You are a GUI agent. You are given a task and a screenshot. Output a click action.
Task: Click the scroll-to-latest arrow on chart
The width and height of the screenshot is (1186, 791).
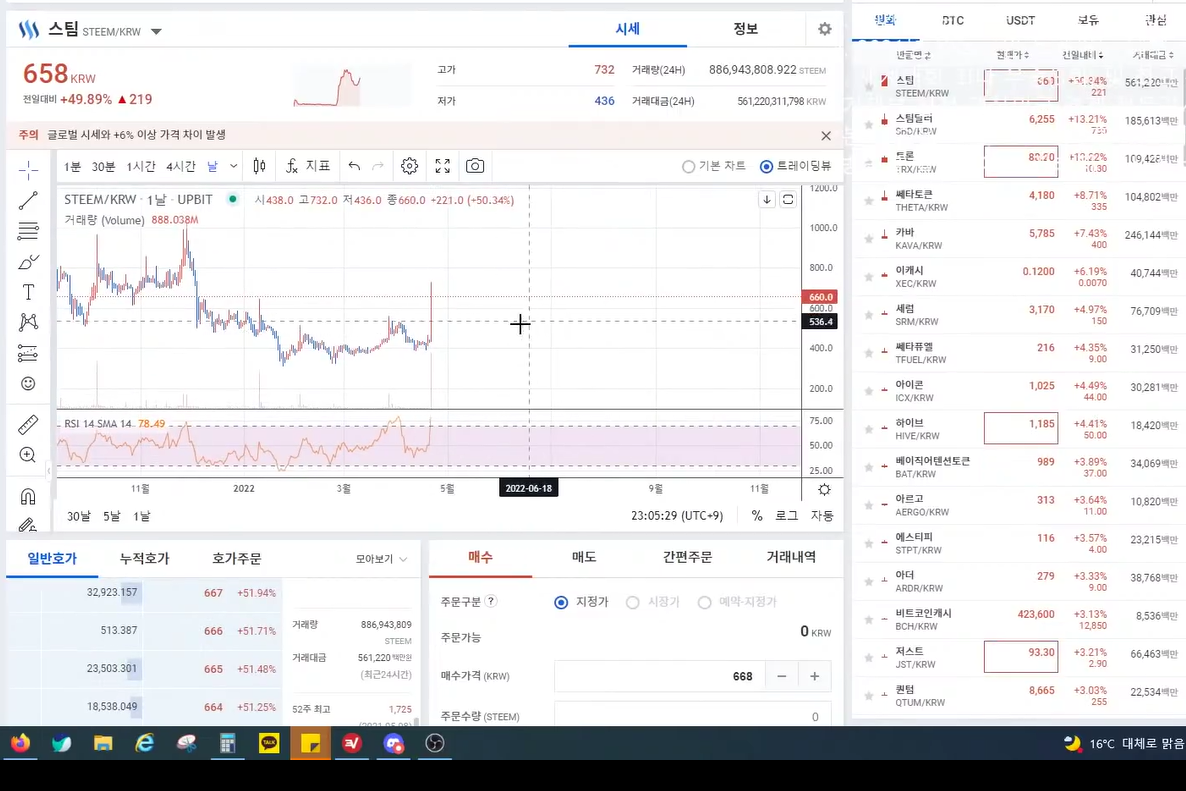pos(767,200)
